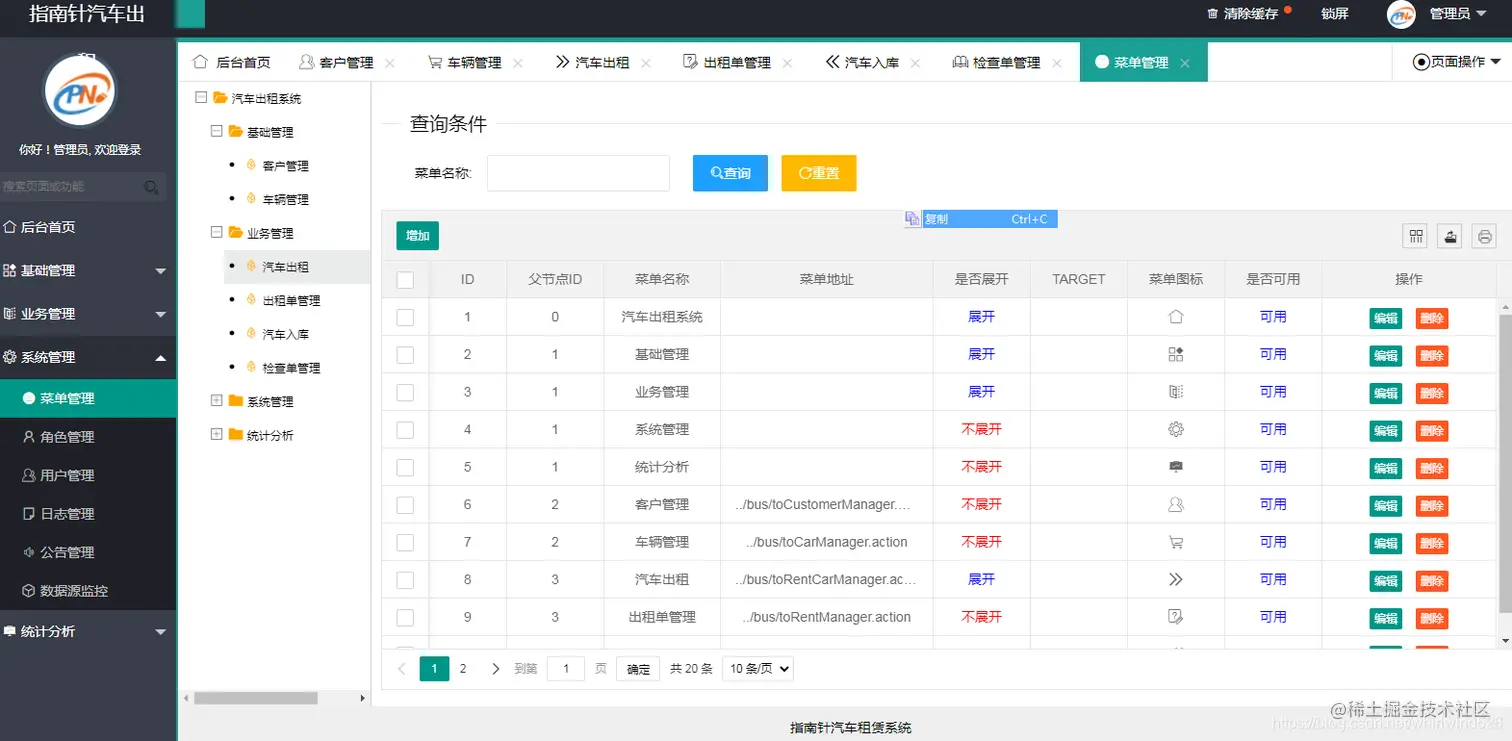Screen dimensions: 1512x741
Task: Click the 重置 button
Action: [x=819, y=173]
